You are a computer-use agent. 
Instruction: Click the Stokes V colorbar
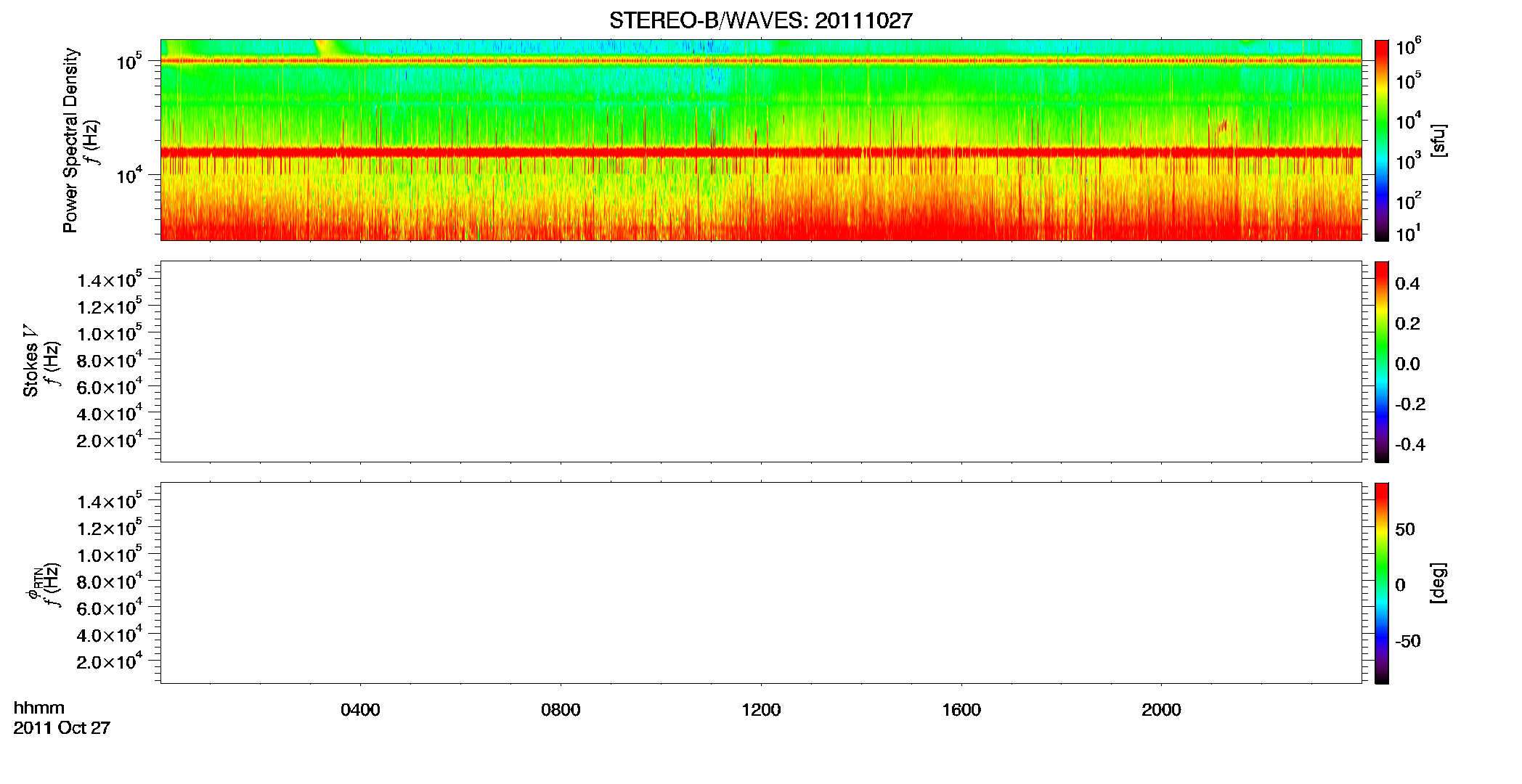(1382, 362)
